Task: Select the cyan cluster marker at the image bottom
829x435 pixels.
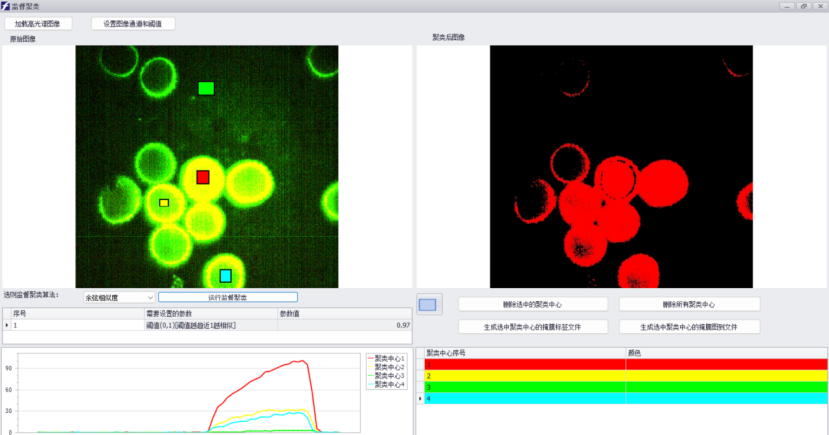Action: point(225,275)
